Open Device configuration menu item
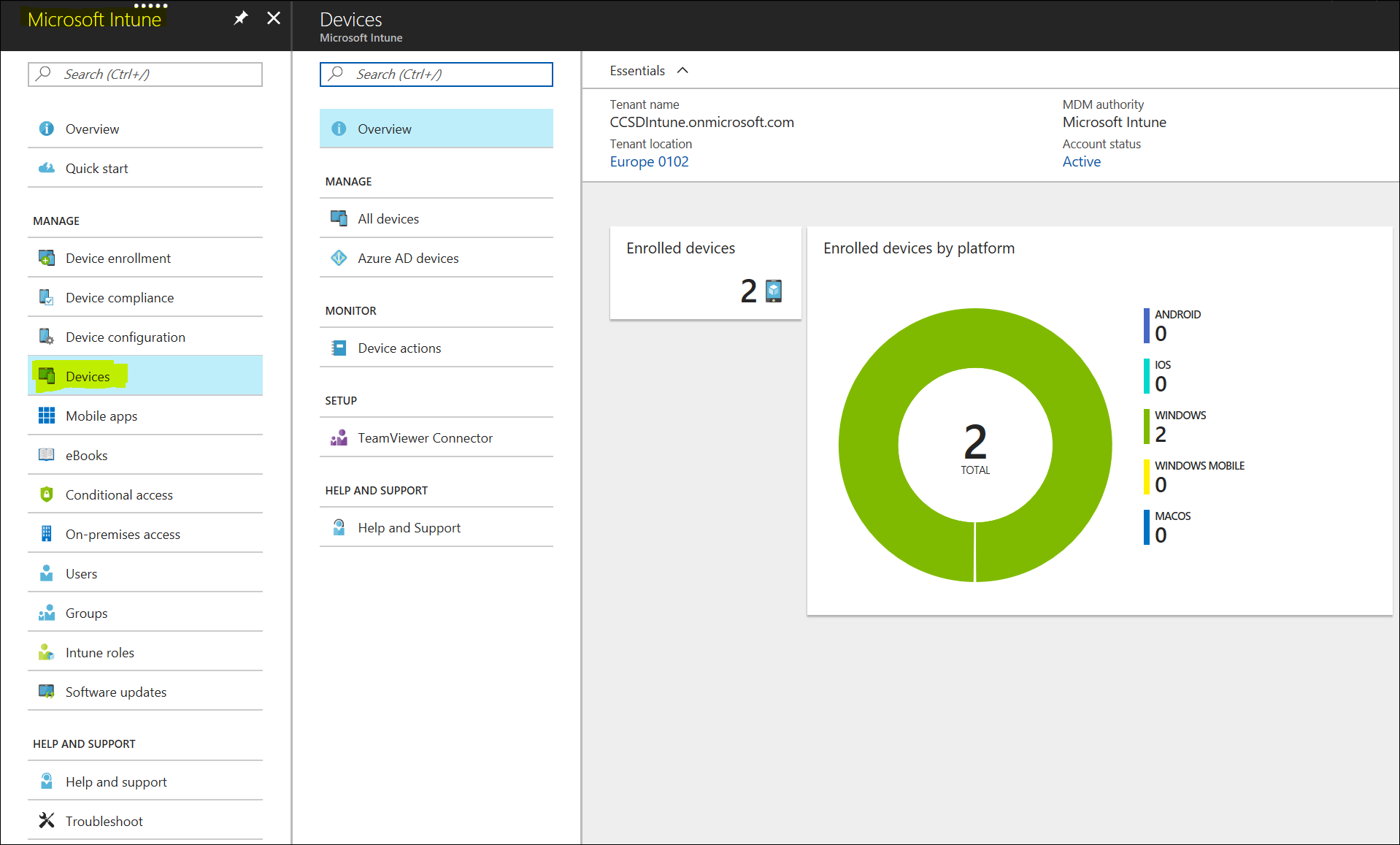 tap(145, 337)
